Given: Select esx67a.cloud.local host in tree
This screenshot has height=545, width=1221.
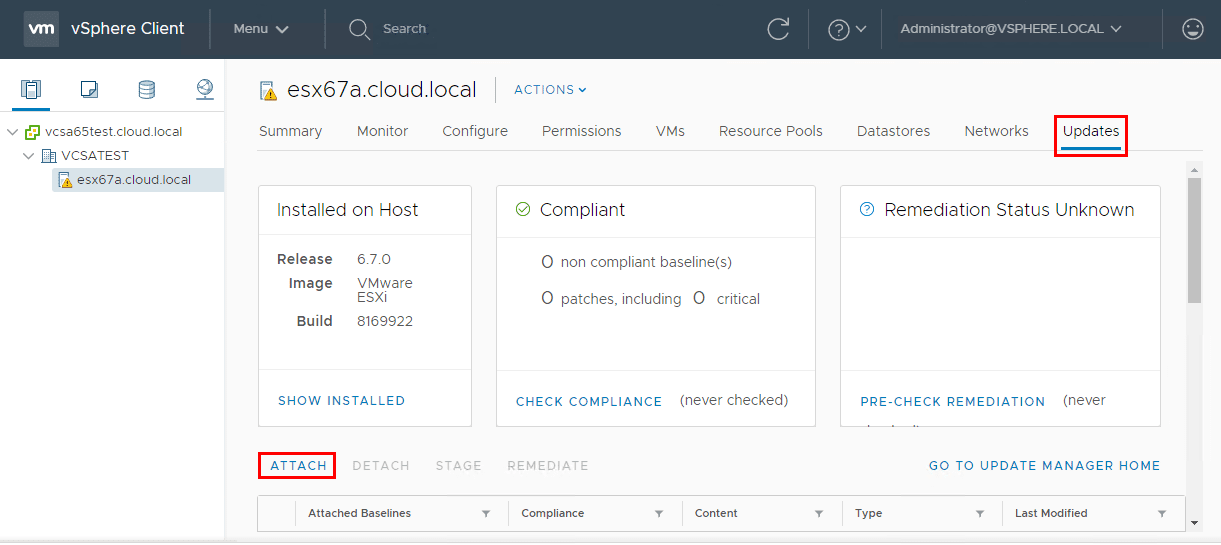Looking at the screenshot, I should (x=133, y=180).
